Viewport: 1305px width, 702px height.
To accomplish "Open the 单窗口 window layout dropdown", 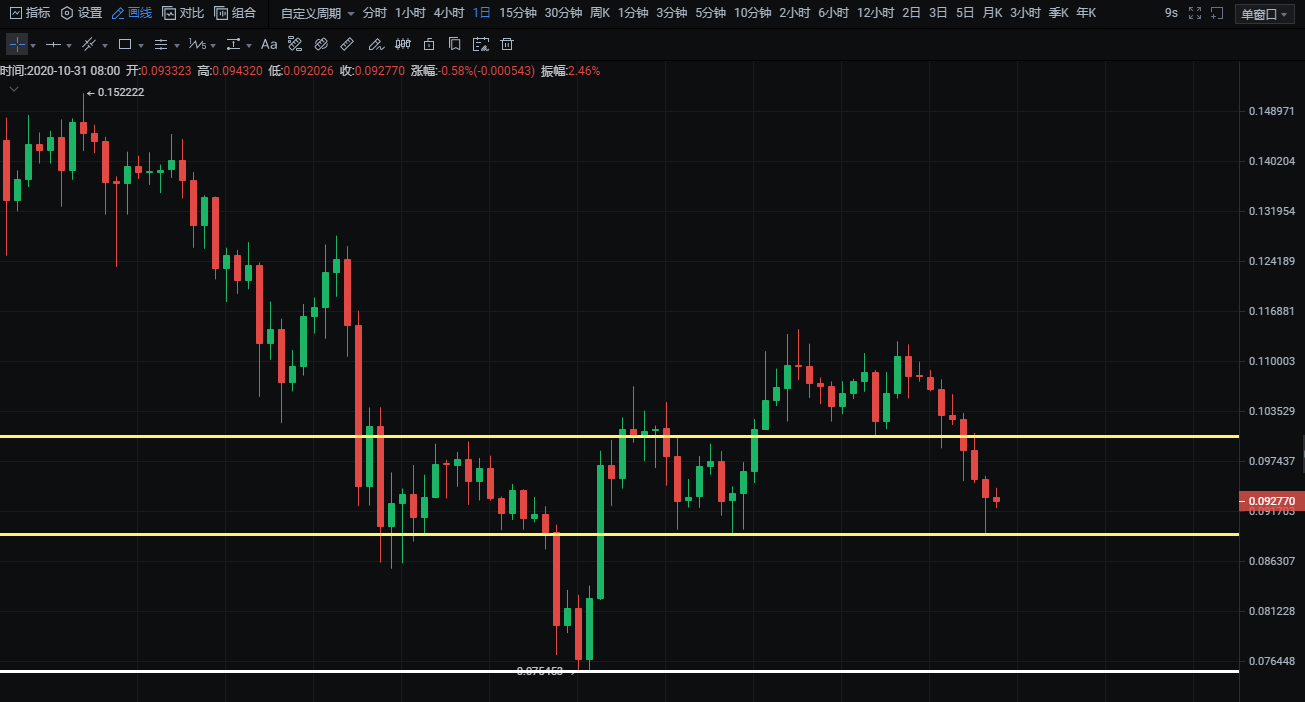I will pyautogui.click(x=1264, y=14).
